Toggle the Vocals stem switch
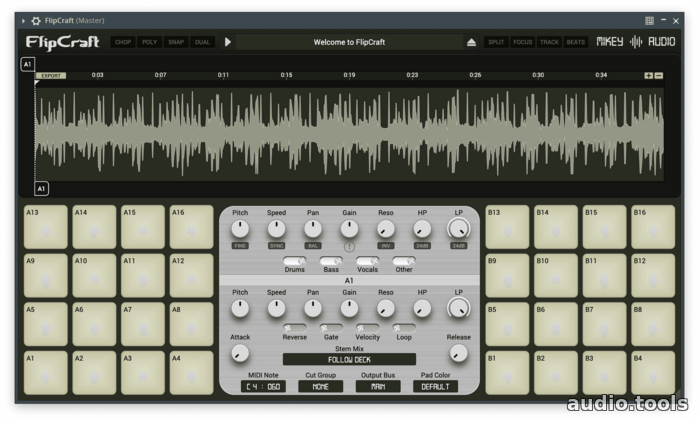This screenshot has width=699, height=421. 367,261
